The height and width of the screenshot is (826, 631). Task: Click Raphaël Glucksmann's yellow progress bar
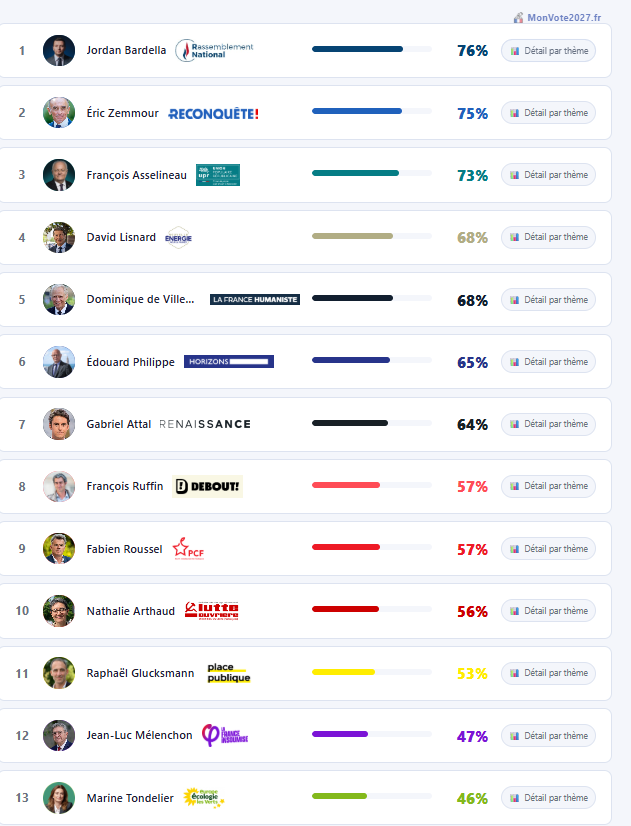tap(343, 672)
